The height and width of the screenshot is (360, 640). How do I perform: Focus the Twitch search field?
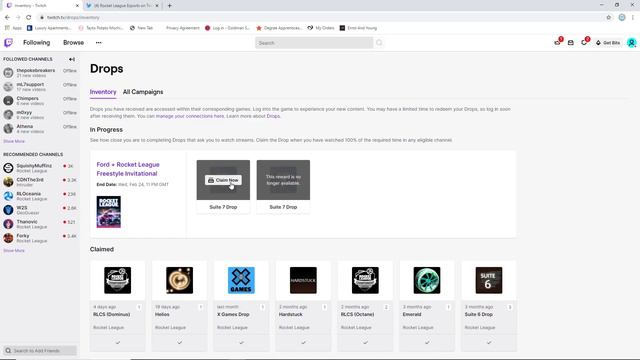pos(314,43)
